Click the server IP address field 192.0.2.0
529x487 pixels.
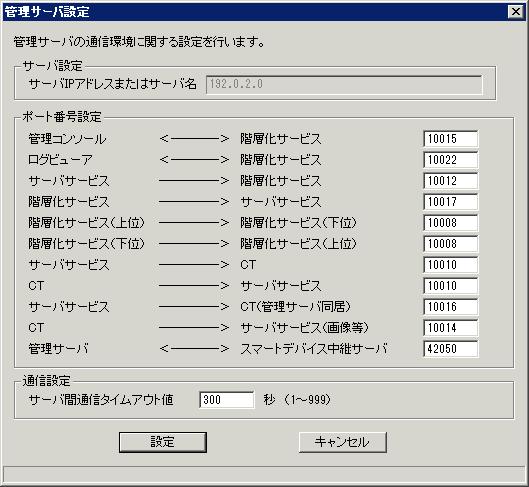coord(344,84)
